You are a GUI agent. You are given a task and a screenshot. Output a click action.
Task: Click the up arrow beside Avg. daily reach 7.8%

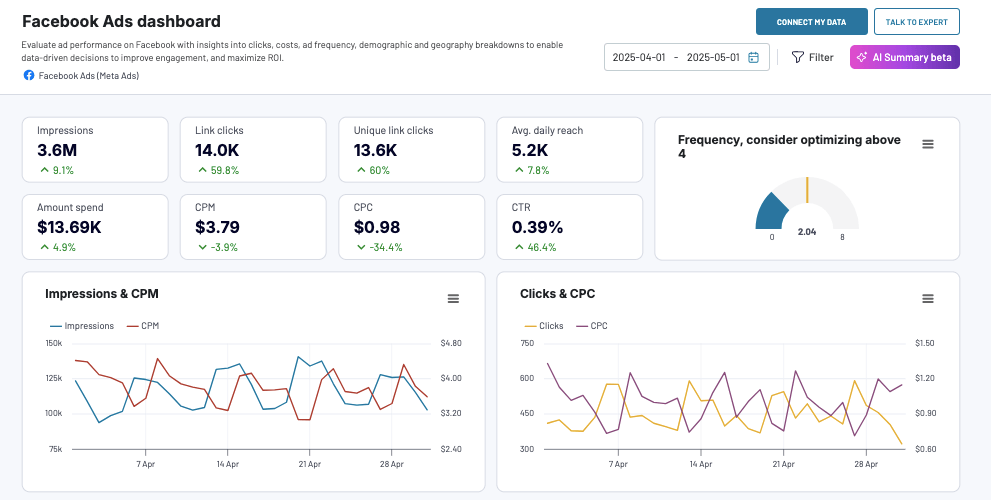pyautogui.click(x=519, y=170)
